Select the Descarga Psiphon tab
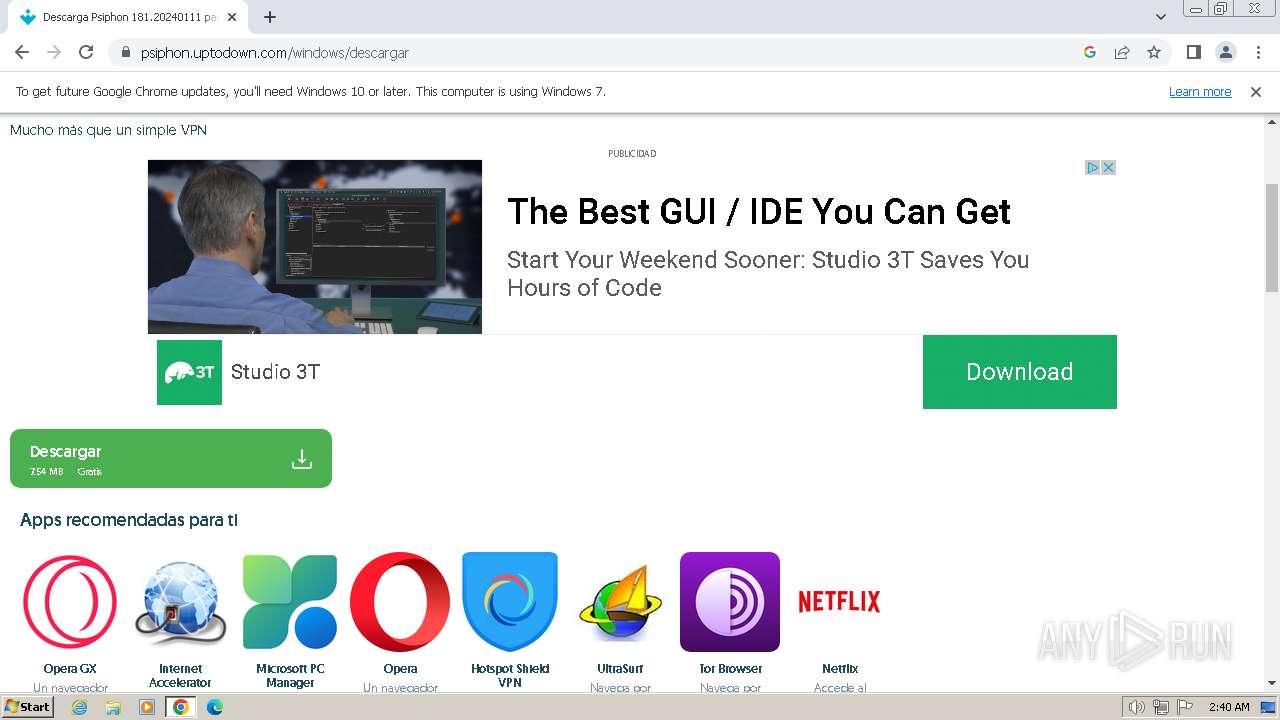The image size is (1280, 720). pyautogui.click(x=128, y=17)
